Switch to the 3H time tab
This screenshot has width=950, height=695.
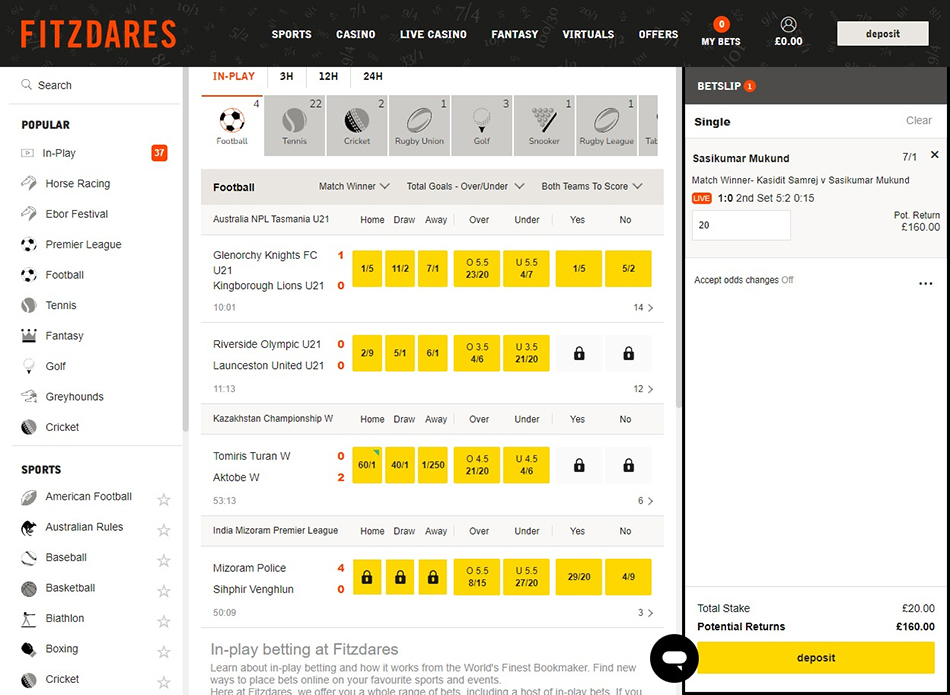point(286,76)
